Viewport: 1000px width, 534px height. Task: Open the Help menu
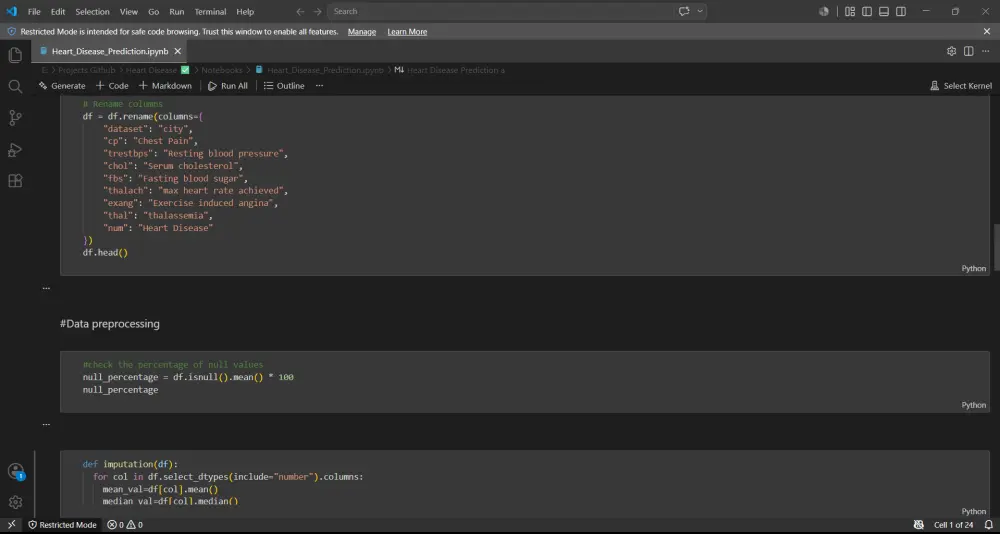coord(245,11)
